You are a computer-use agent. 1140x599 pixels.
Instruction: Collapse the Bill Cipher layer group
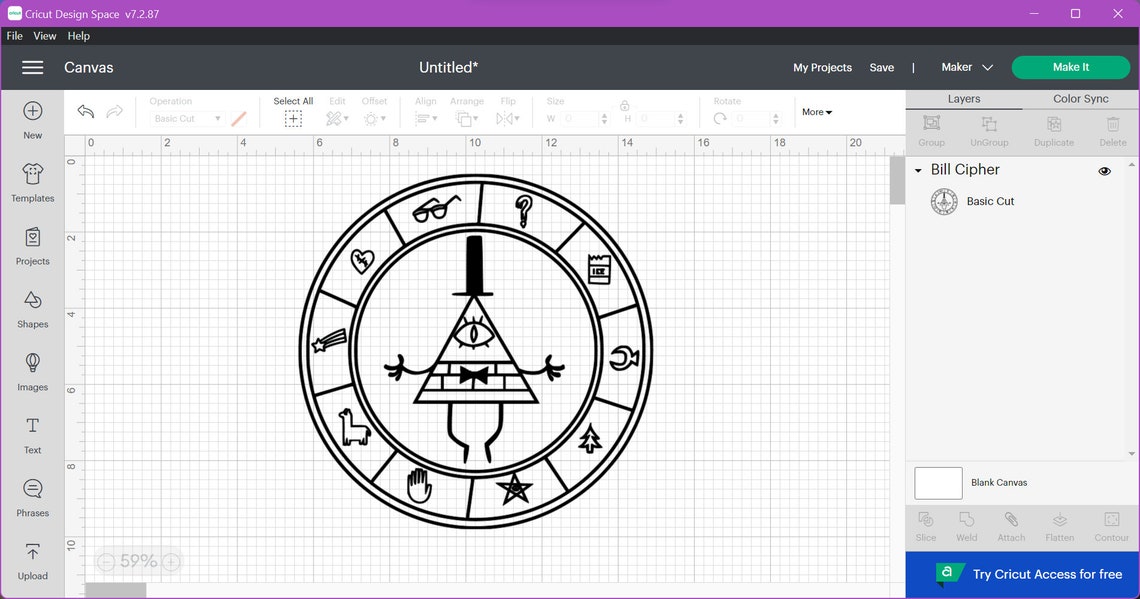(x=917, y=170)
